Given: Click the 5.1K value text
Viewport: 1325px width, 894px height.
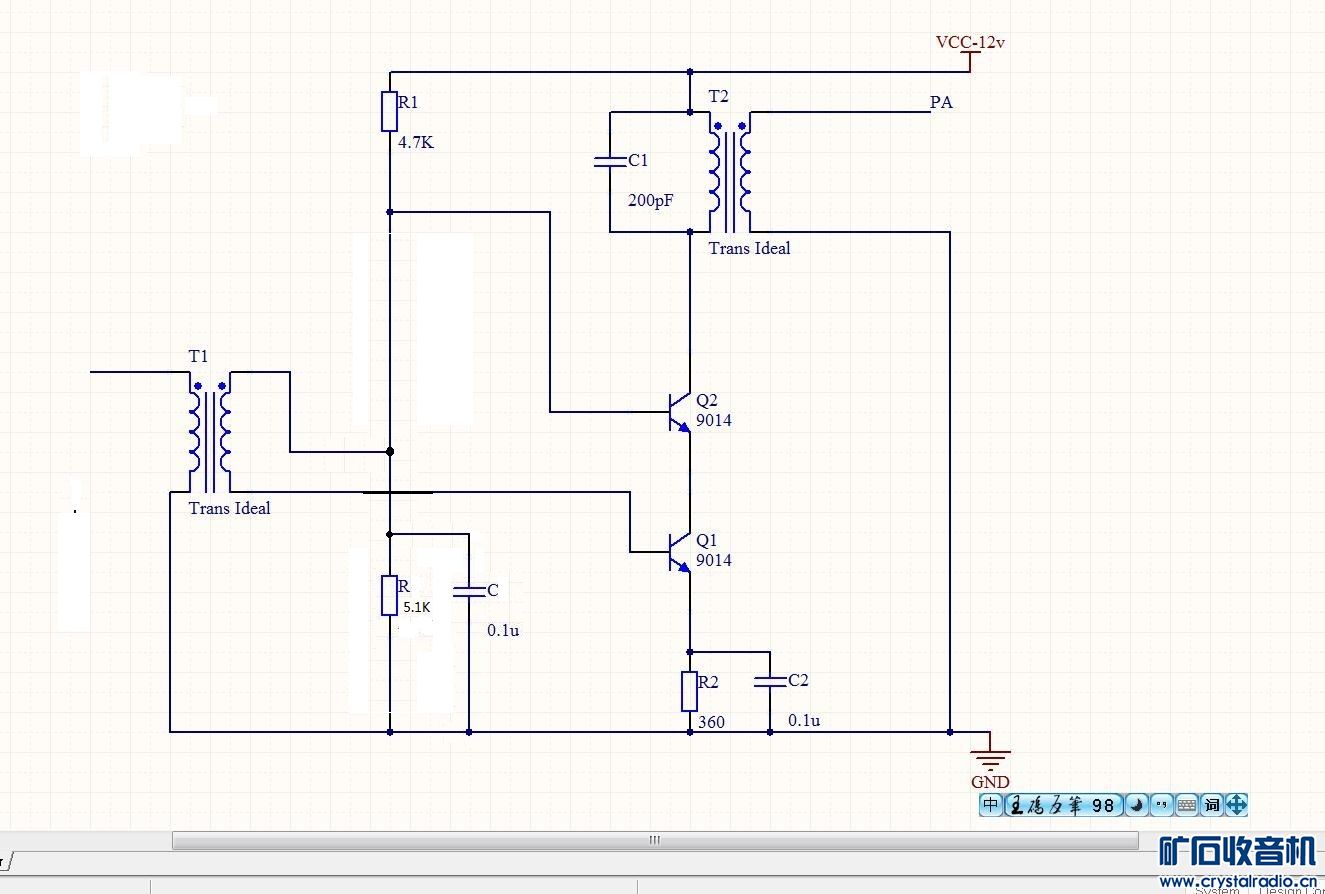Looking at the screenshot, I should pyautogui.click(x=416, y=607).
